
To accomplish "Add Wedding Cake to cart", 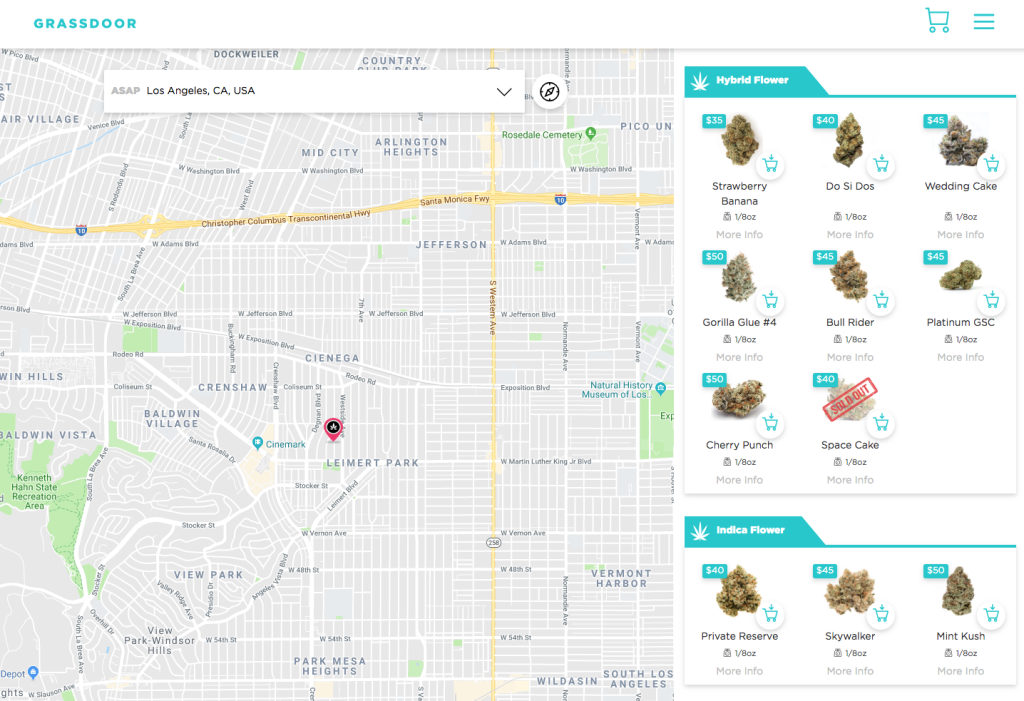I will coord(992,164).
